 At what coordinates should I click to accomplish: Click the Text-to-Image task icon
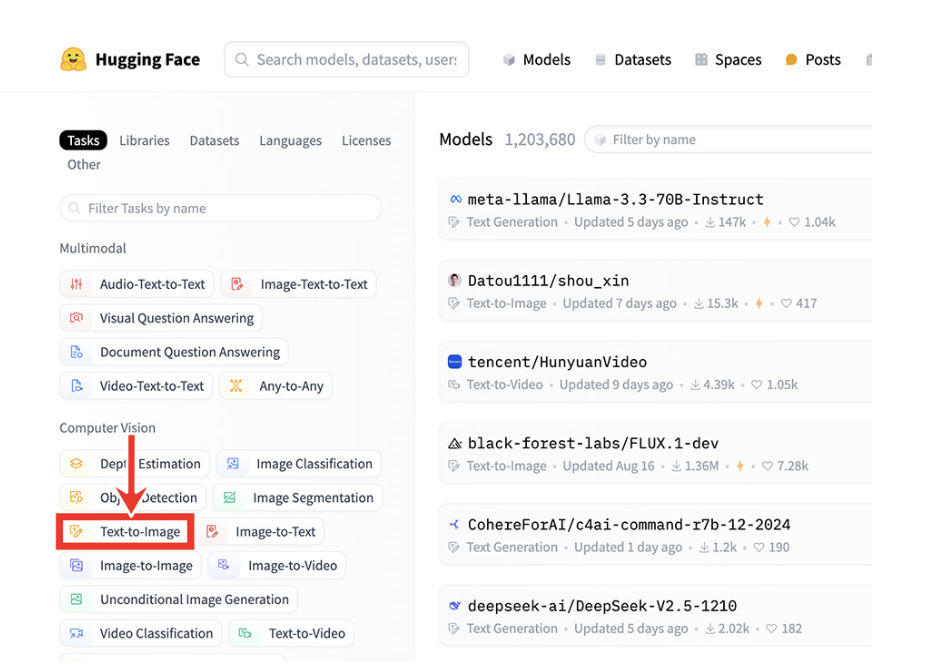point(77,531)
